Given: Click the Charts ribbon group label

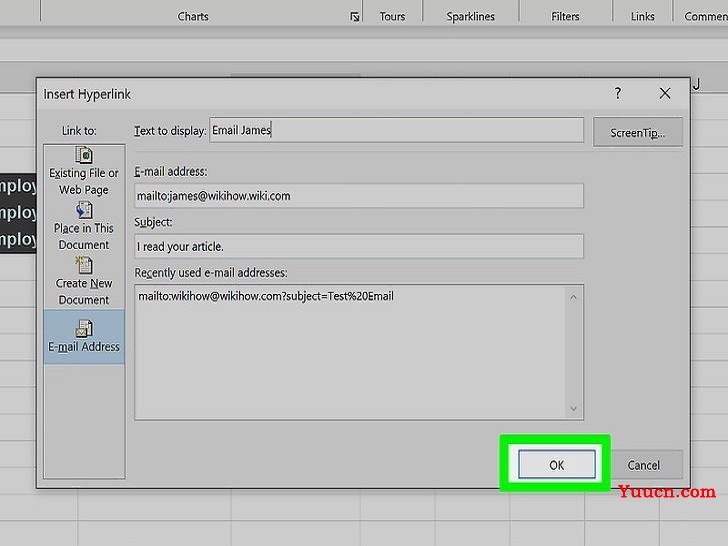Looking at the screenshot, I should (193, 17).
